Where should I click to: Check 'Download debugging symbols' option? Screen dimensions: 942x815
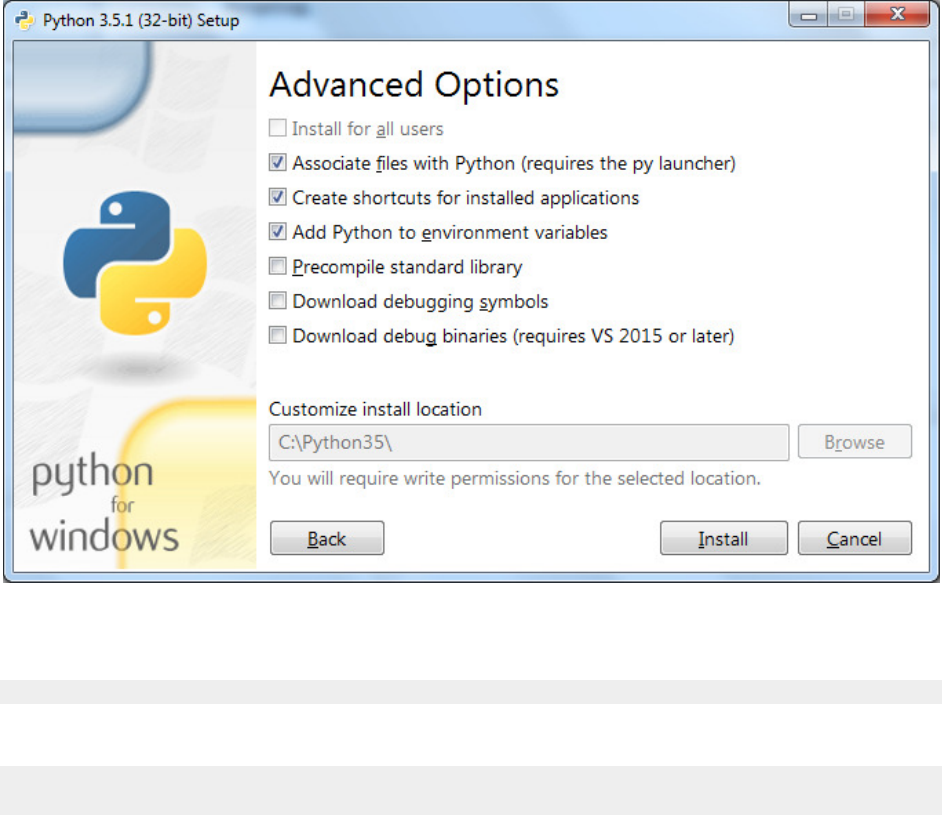point(278,300)
